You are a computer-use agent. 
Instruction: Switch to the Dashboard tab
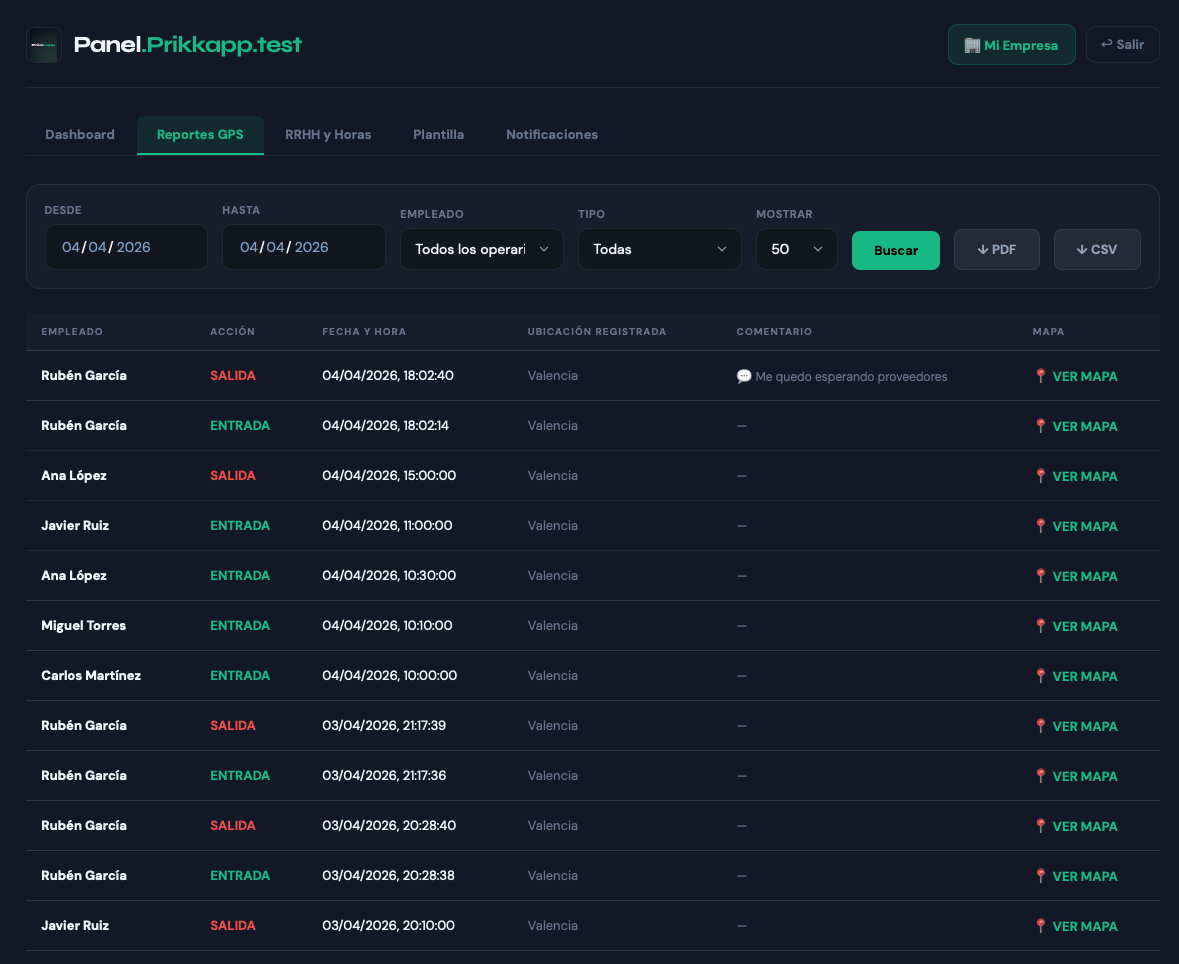point(80,135)
